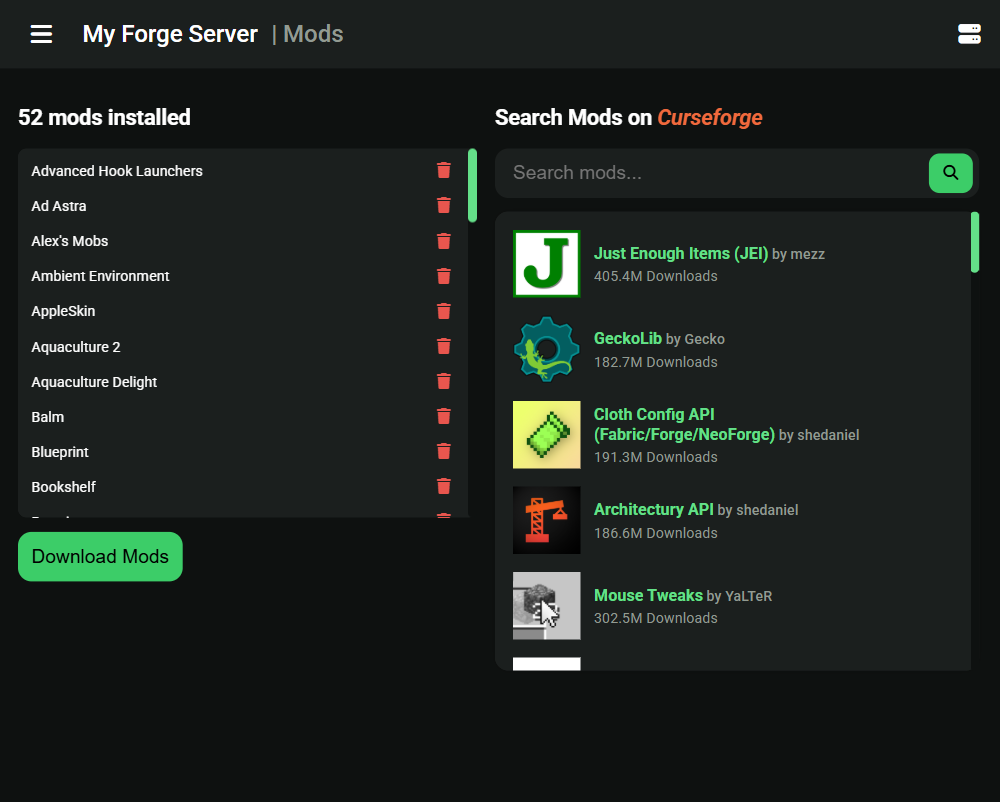The height and width of the screenshot is (802, 1000).
Task: Click the Architectury API crane thumbnail
Action: 547,520
